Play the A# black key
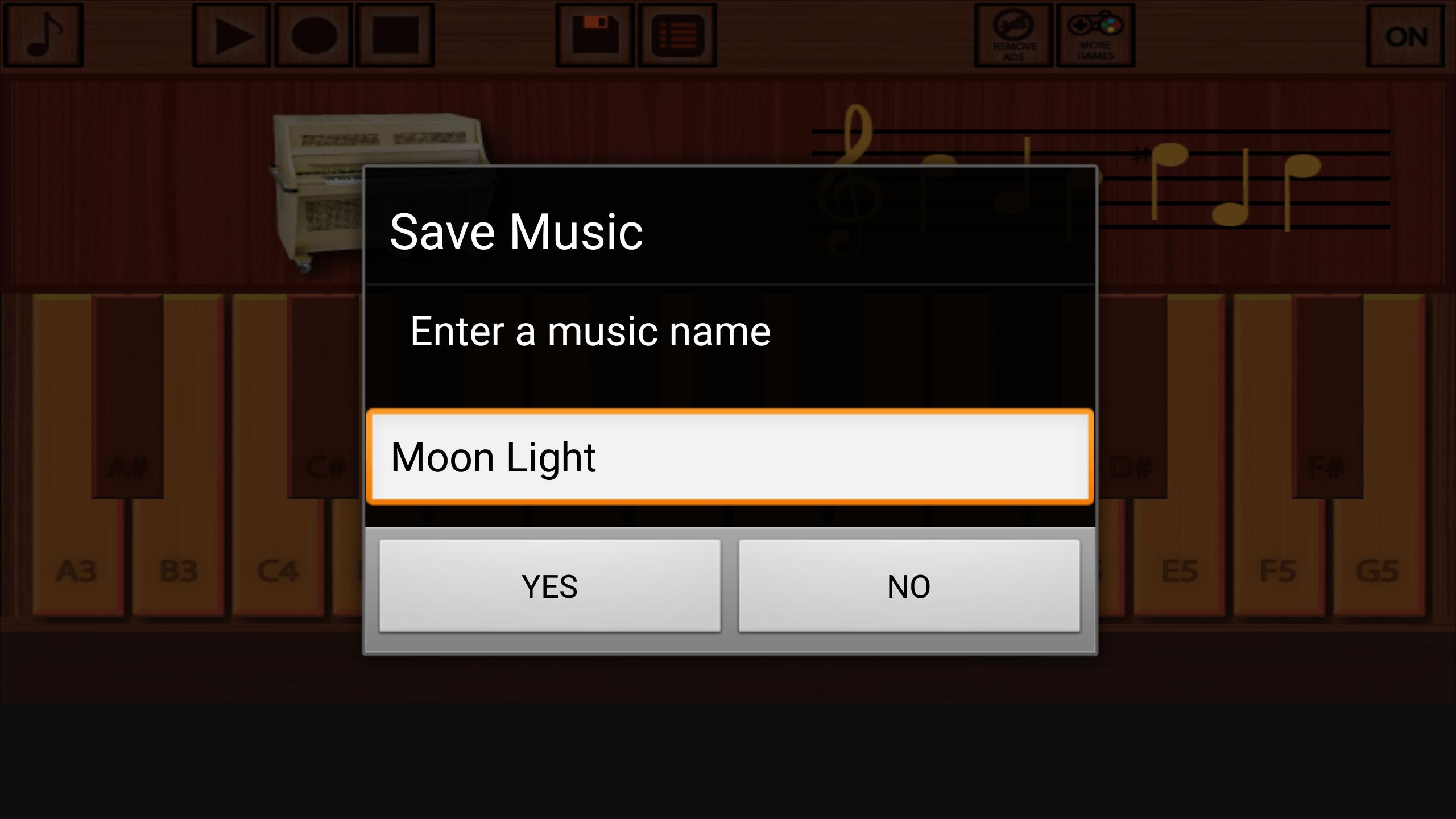Image resolution: width=1456 pixels, height=819 pixels. point(127,397)
